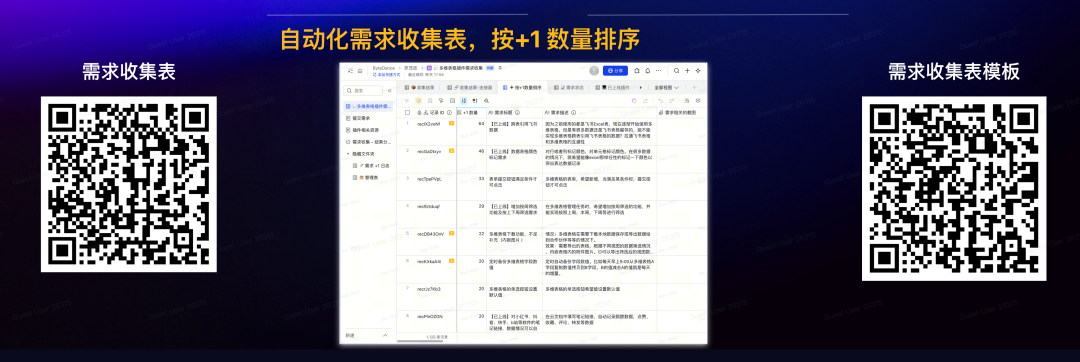Click the orange badge on row 6
Viewport: 1080px width, 362px height.
[451, 261]
